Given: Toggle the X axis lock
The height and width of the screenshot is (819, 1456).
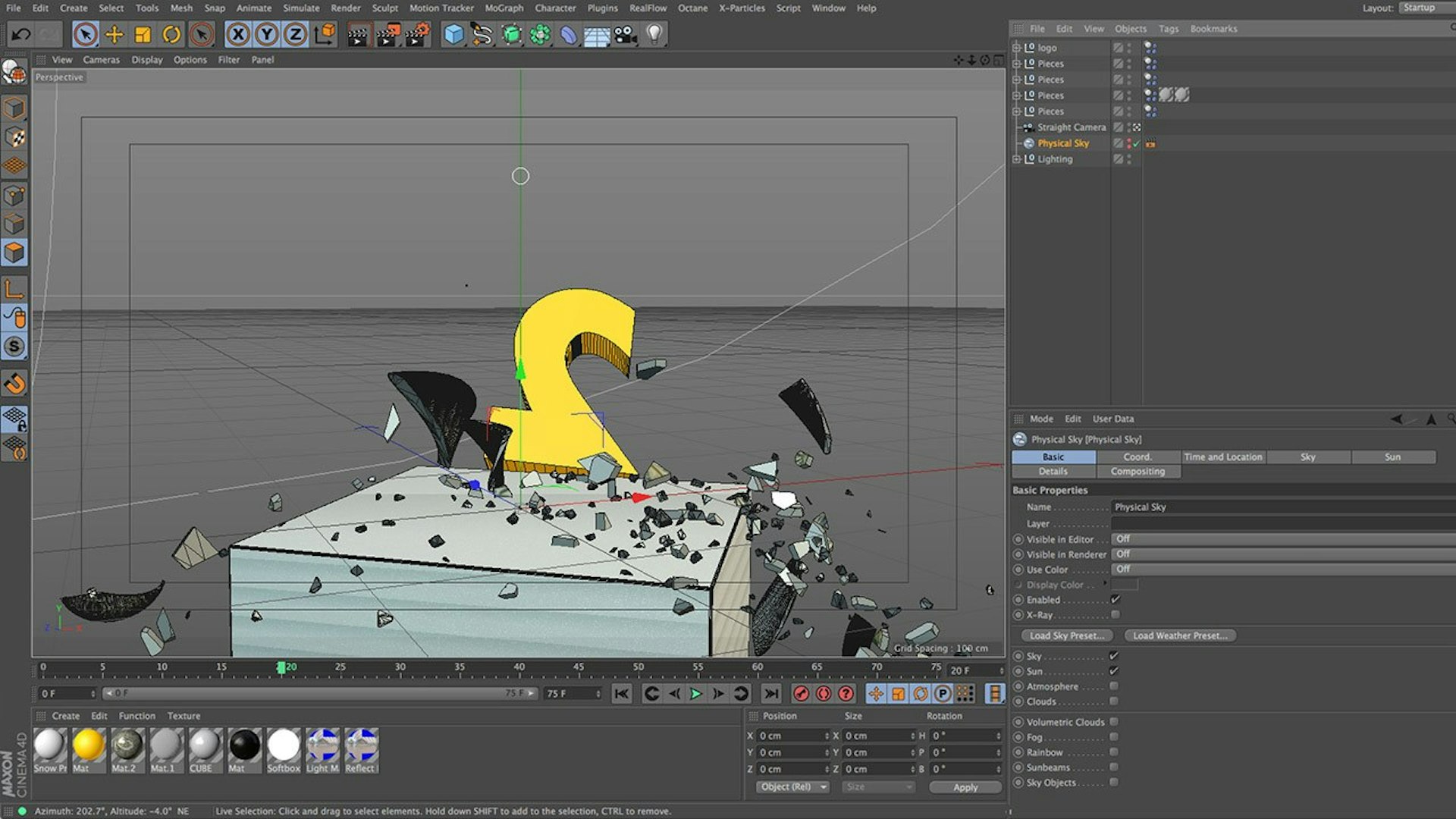Looking at the screenshot, I should coord(237,34).
